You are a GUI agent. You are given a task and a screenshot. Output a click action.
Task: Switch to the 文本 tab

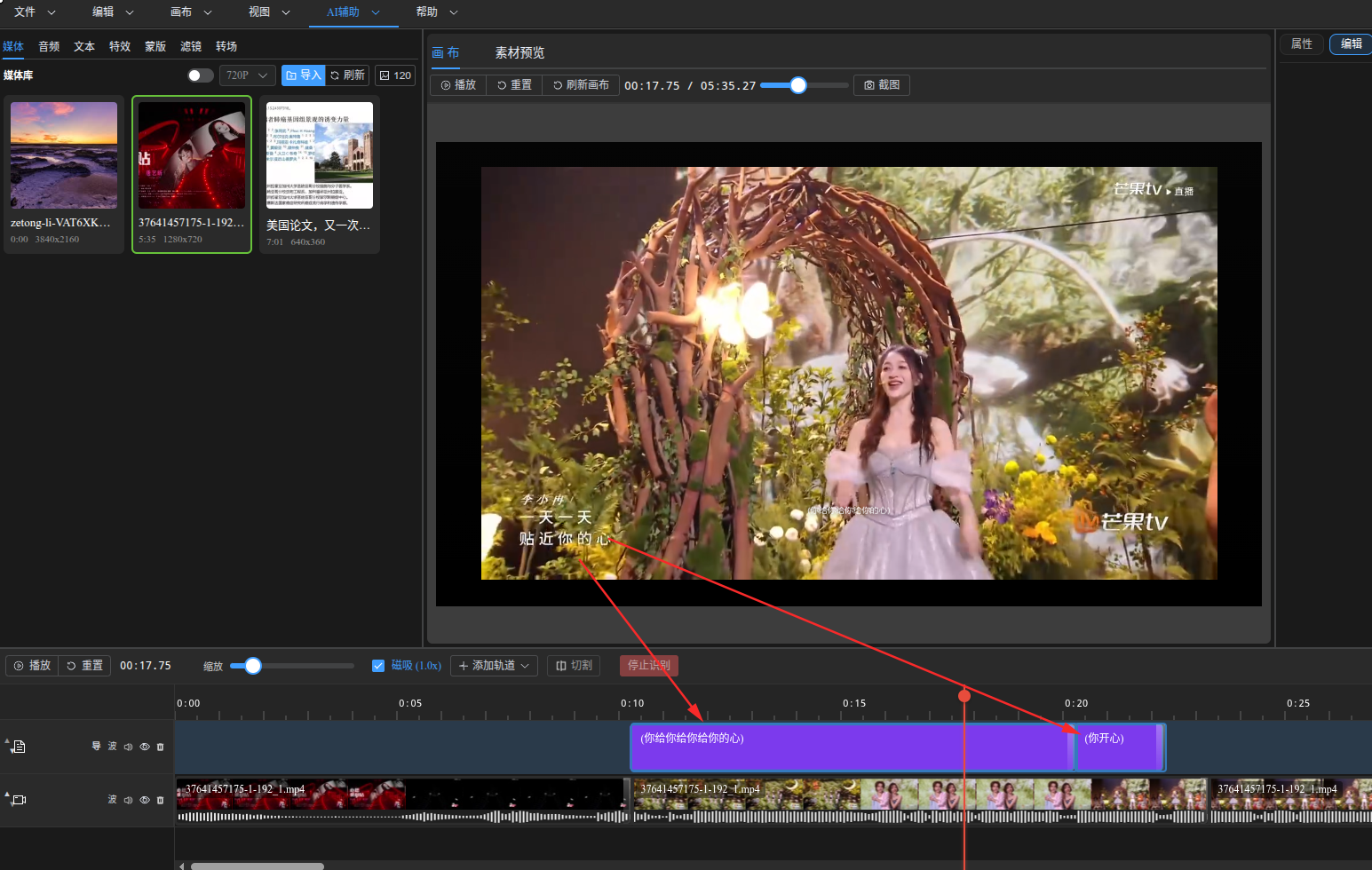point(84,46)
